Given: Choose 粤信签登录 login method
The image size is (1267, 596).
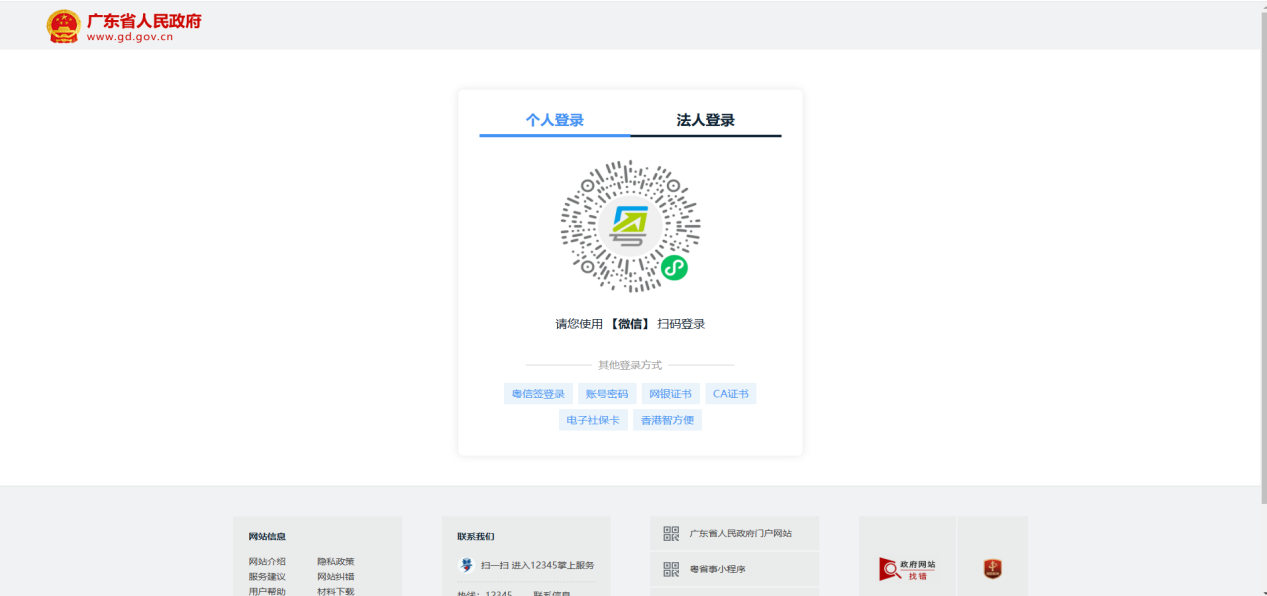Looking at the screenshot, I should [539, 394].
